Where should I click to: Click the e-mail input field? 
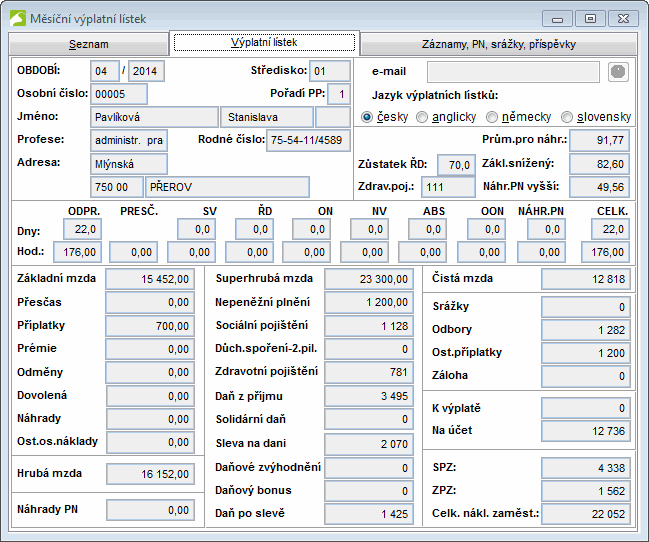(x=514, y=72)
